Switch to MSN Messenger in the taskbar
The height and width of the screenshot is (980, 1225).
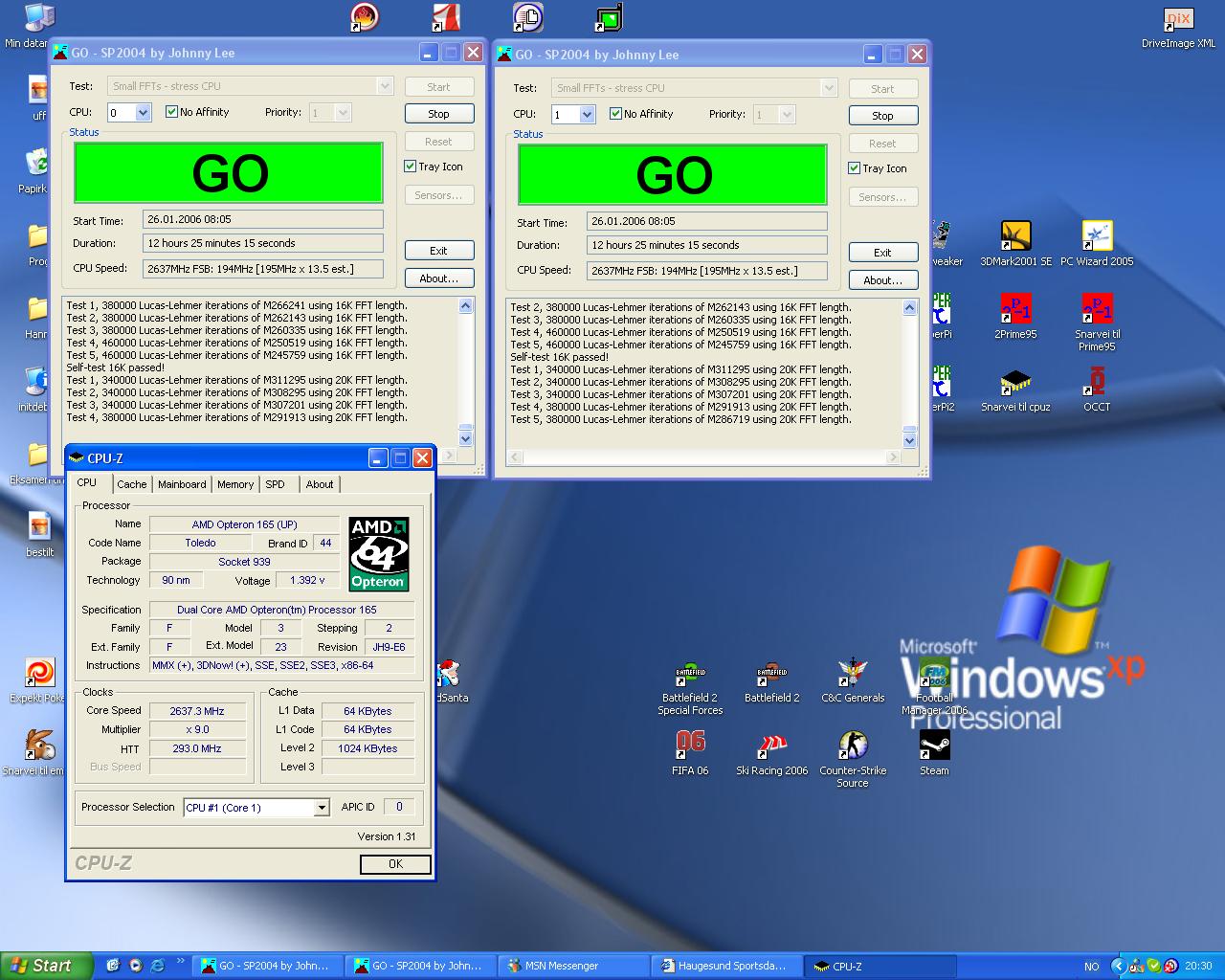point(574,966)
